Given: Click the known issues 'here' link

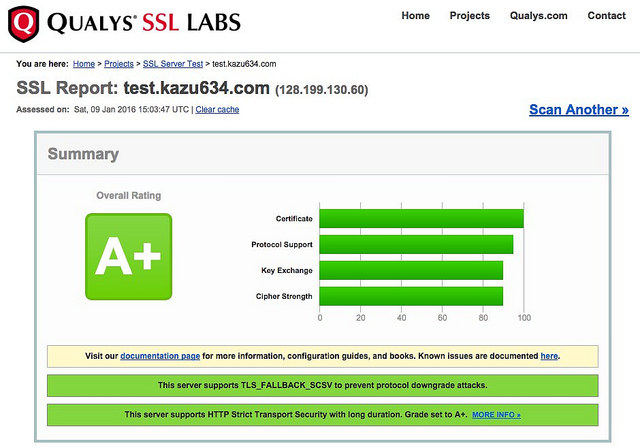Looking at the screenshot, I should [x=549, y=356].
